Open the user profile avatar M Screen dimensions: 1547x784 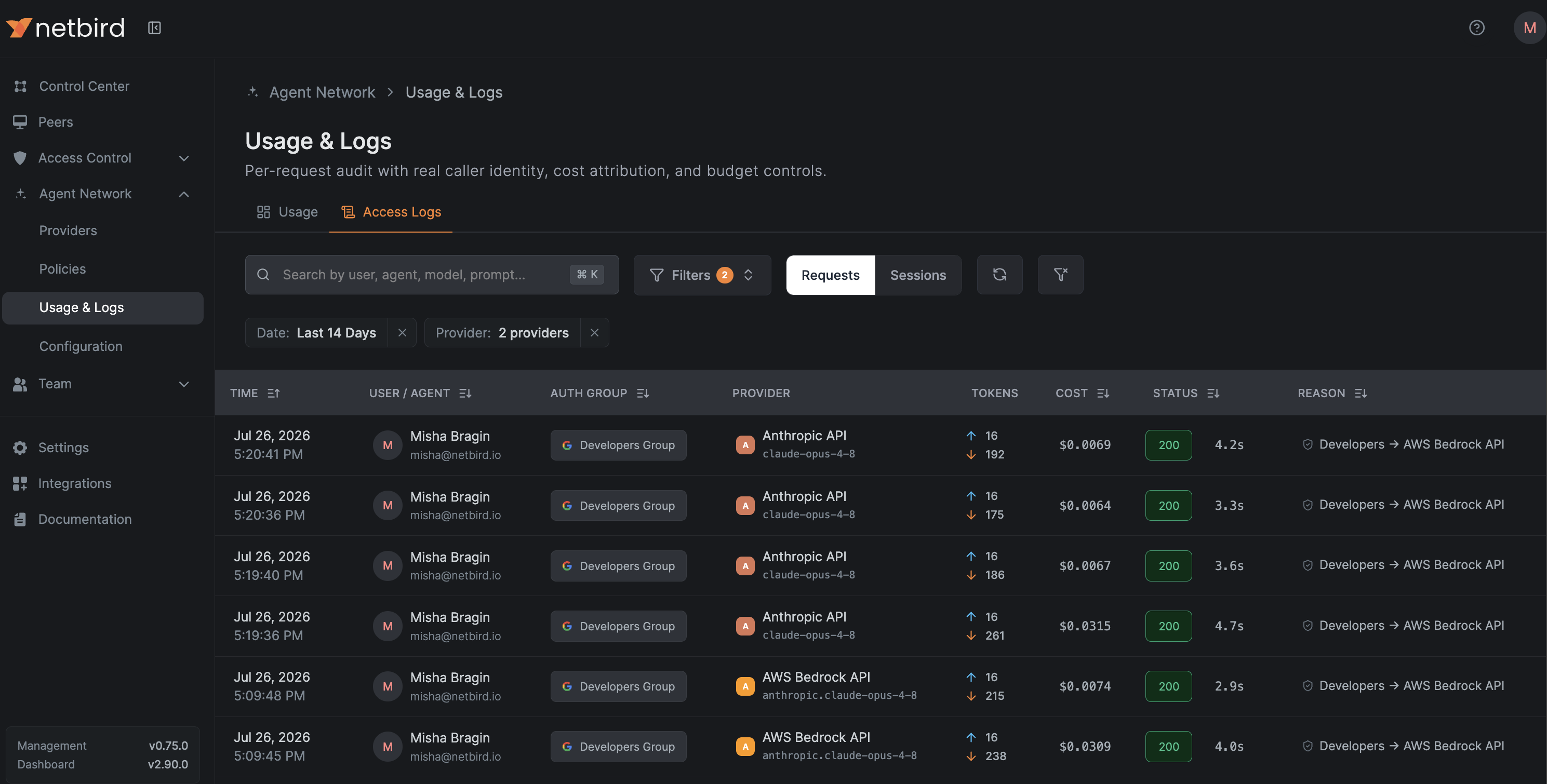pyautogui.click(x=1529, y=28)
